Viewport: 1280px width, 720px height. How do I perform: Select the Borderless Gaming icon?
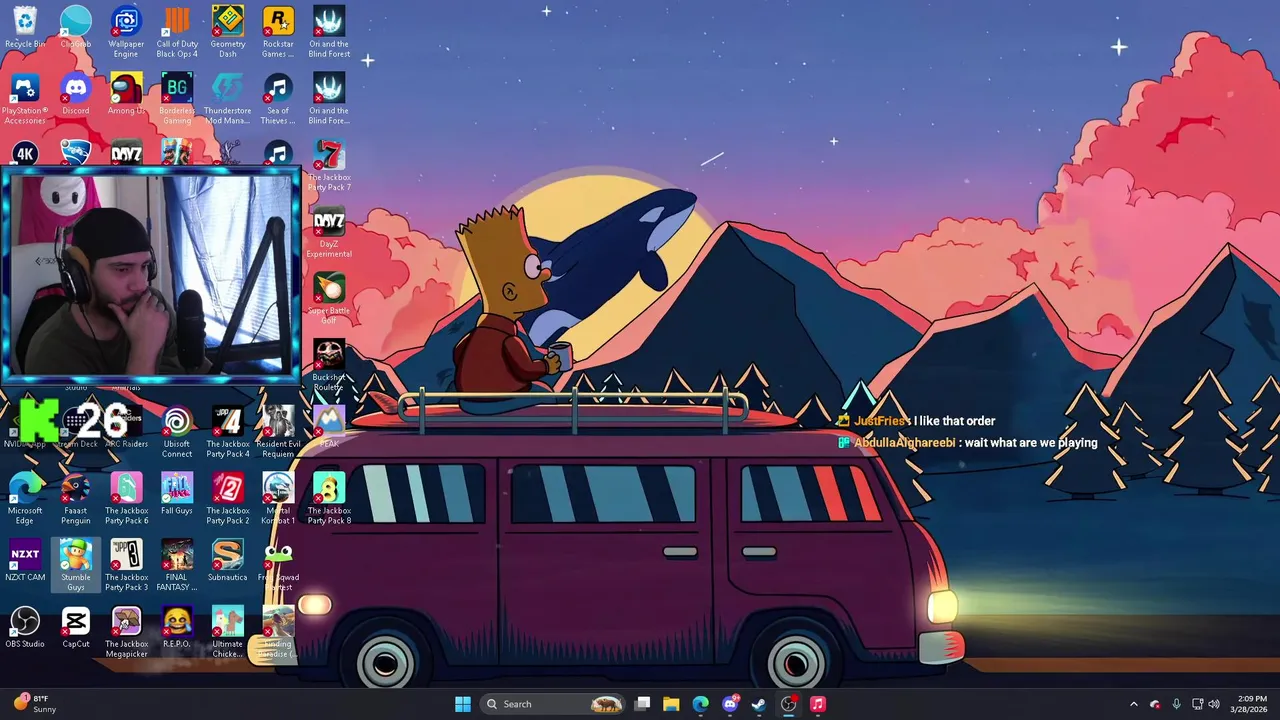click(177, 99)
